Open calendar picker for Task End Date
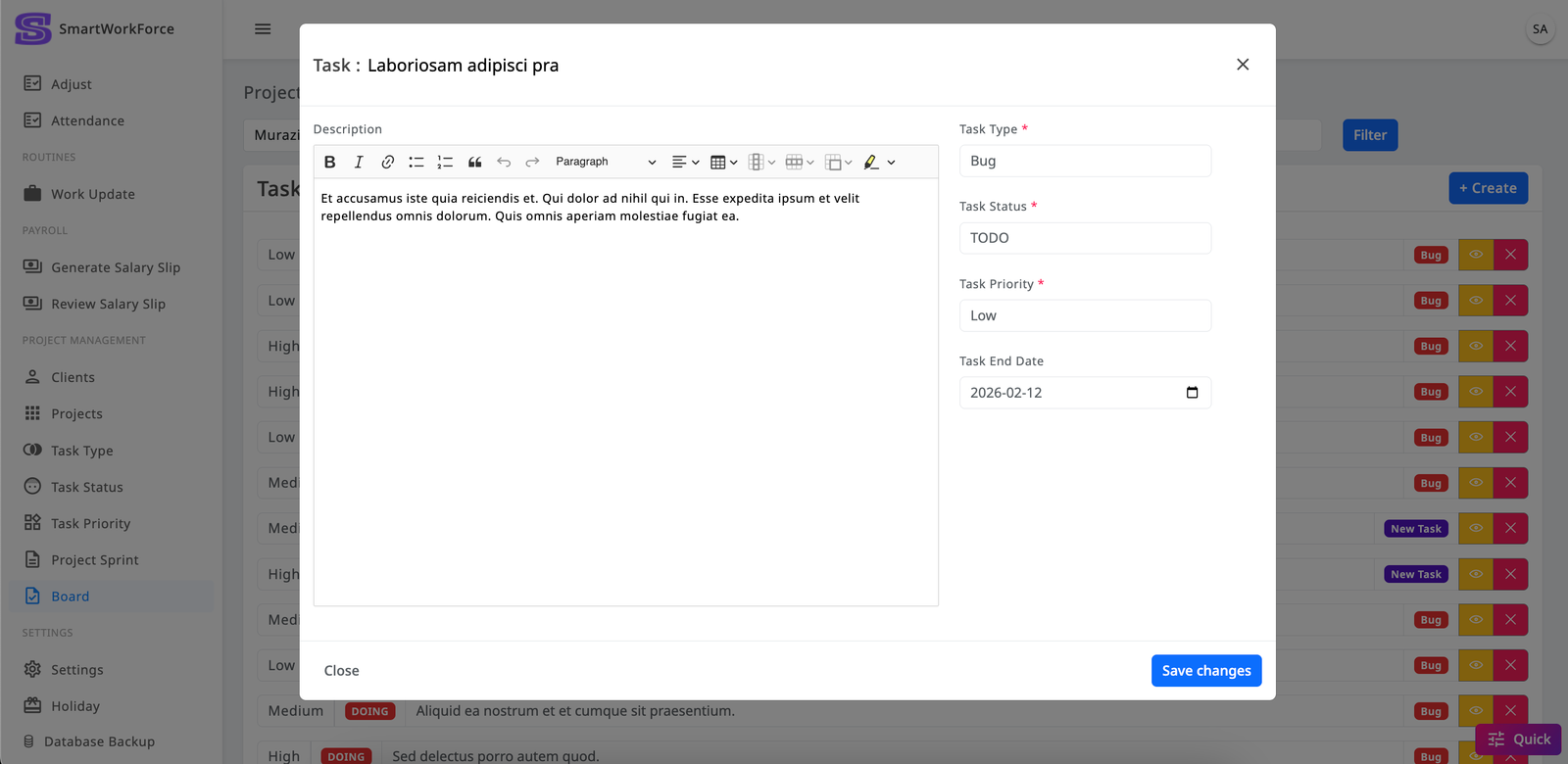1568x764 pixels. [x=1192, y=393]
